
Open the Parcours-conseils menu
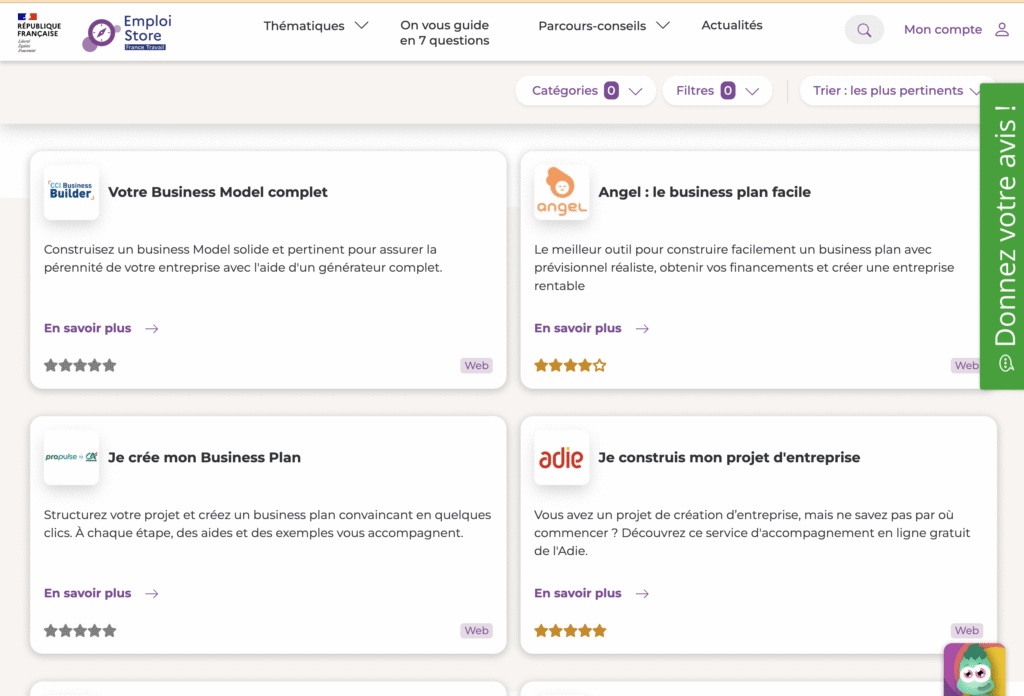coord(603,25)
